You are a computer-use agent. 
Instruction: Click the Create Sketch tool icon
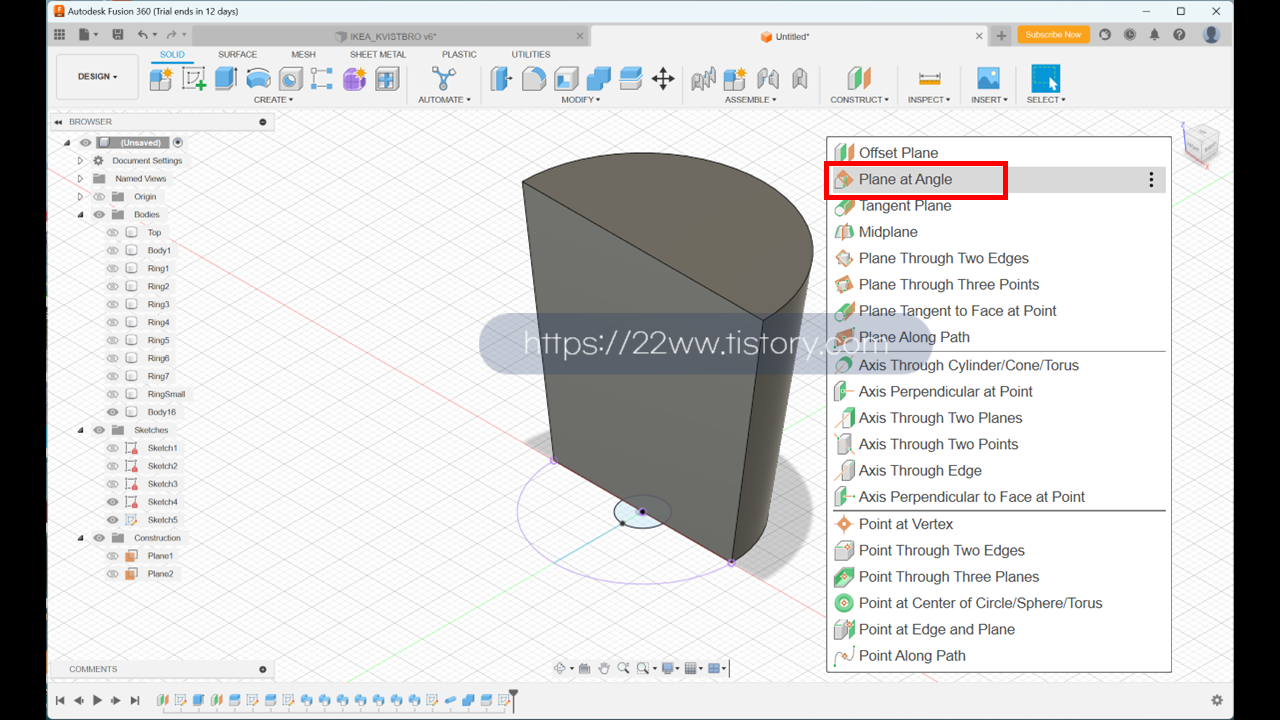[x=194, y=78]
